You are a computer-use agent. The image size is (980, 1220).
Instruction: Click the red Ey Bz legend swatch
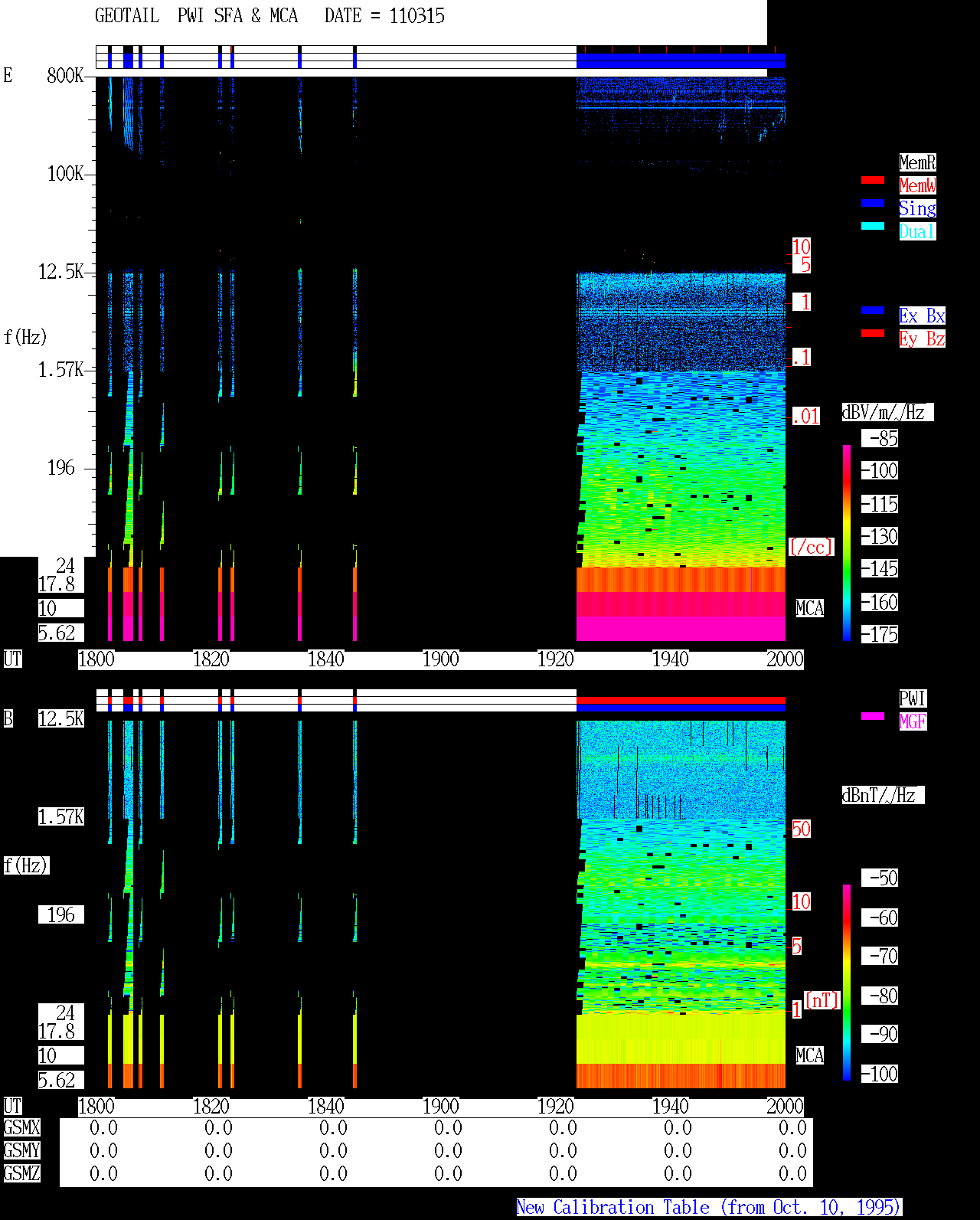click(873, 333)
